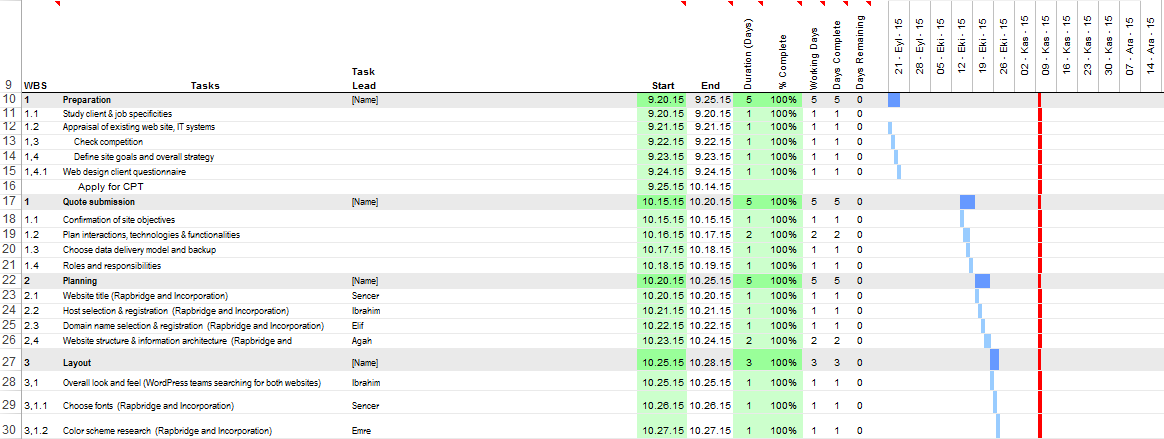Select the "Agah" task lead cell

(362, 341)
